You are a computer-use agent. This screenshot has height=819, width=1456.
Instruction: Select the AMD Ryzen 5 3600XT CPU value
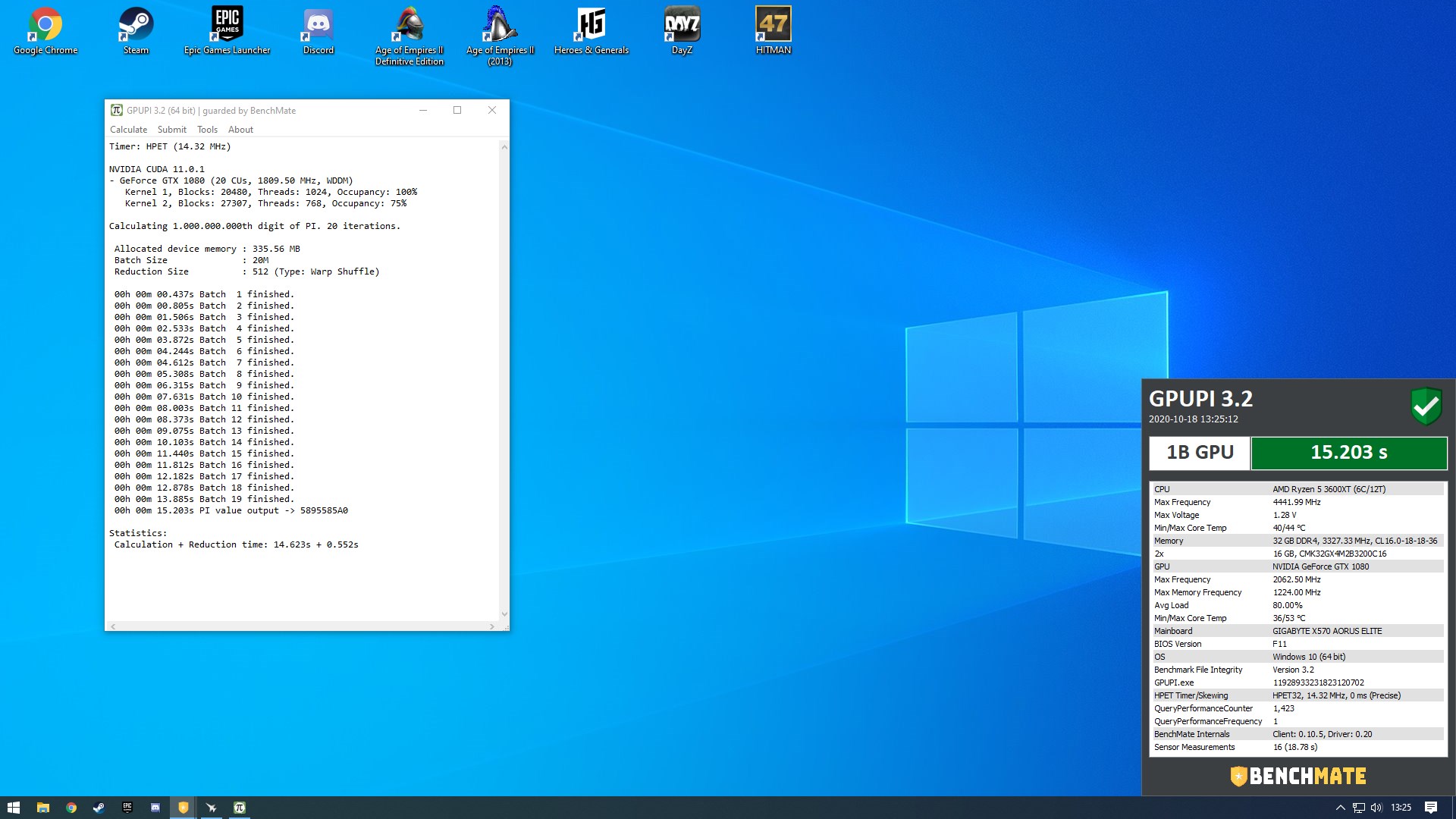1329,489
